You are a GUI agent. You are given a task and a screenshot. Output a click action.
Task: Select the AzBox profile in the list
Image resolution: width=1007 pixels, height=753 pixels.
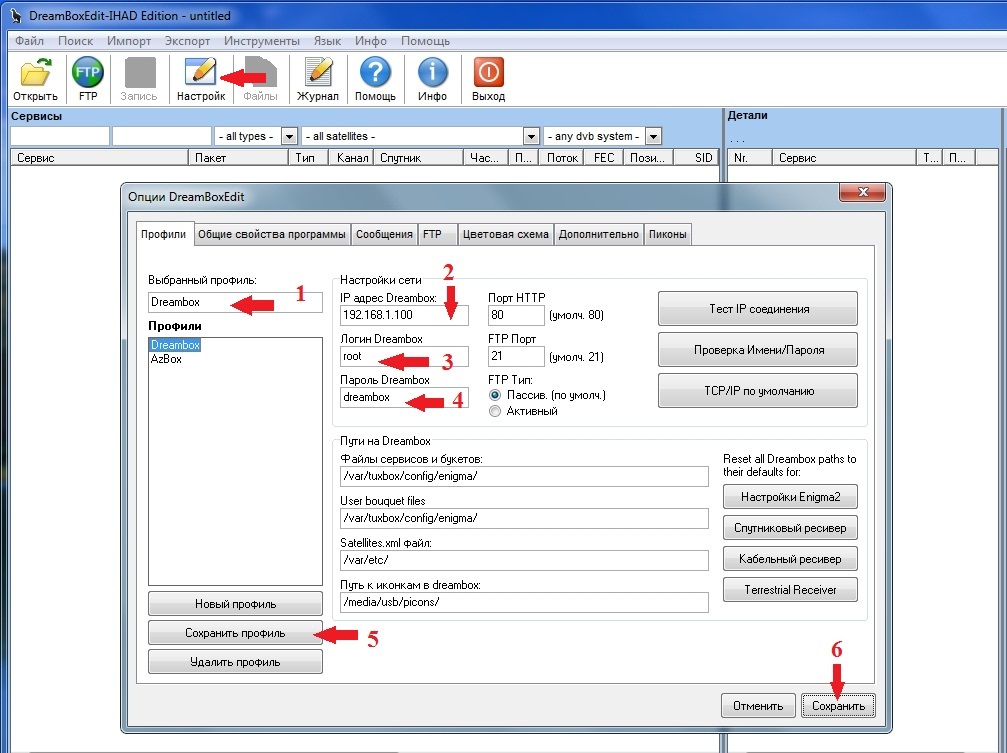(166, 359)
